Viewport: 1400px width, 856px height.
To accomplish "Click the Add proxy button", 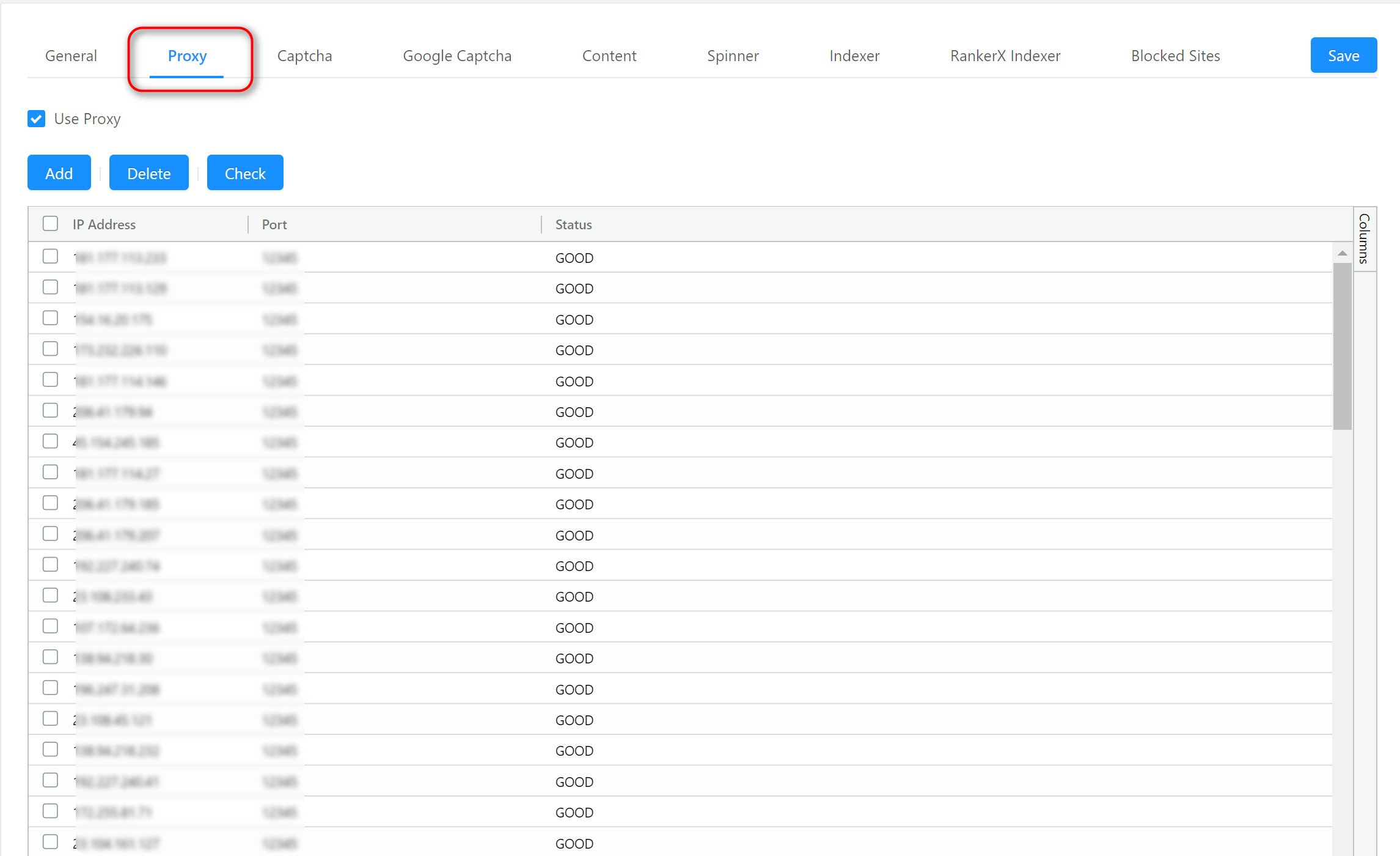I will 59,173.
